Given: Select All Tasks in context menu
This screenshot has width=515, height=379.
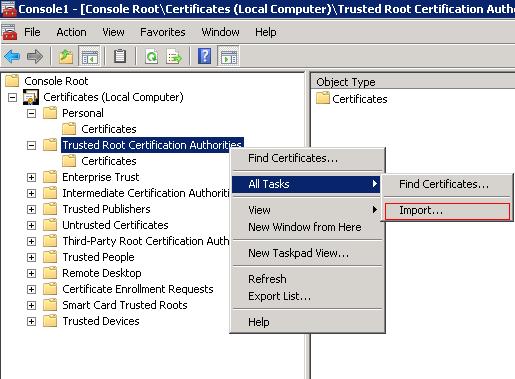Looking at the screenshot, I should point(306,184).
